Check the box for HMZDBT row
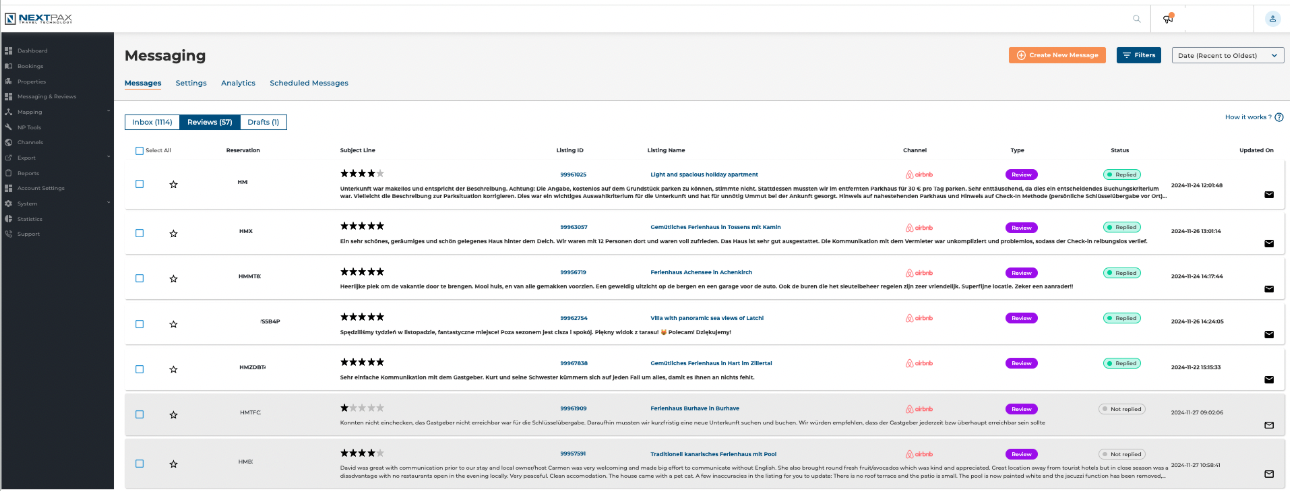This screenshot has width=1290, height=491. (139, 368)
